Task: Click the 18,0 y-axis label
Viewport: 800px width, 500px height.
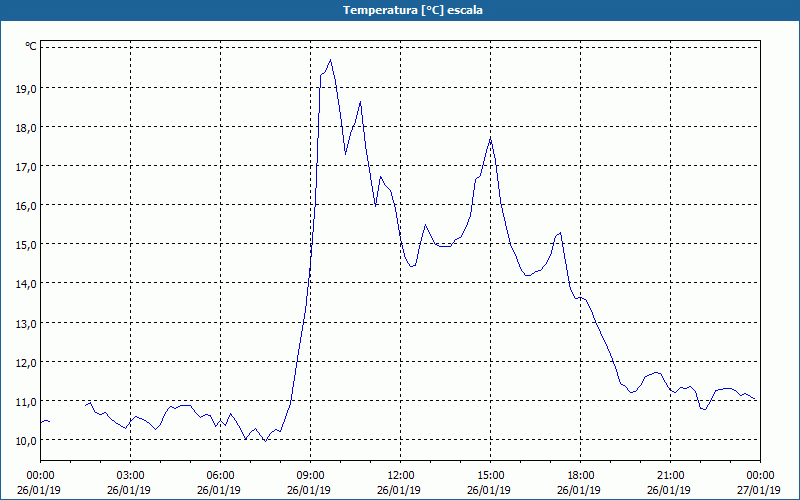Action: click(27, 128)
